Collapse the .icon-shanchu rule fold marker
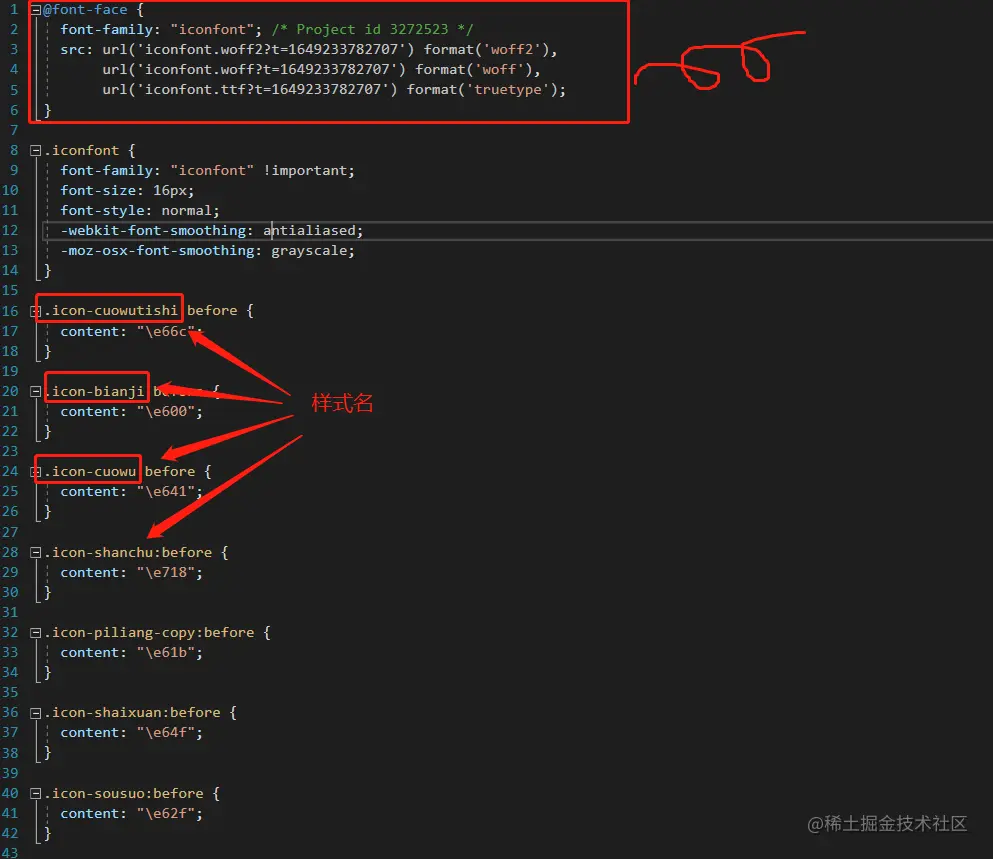Screen dimensions: 993x859 [x=36, y=552]
